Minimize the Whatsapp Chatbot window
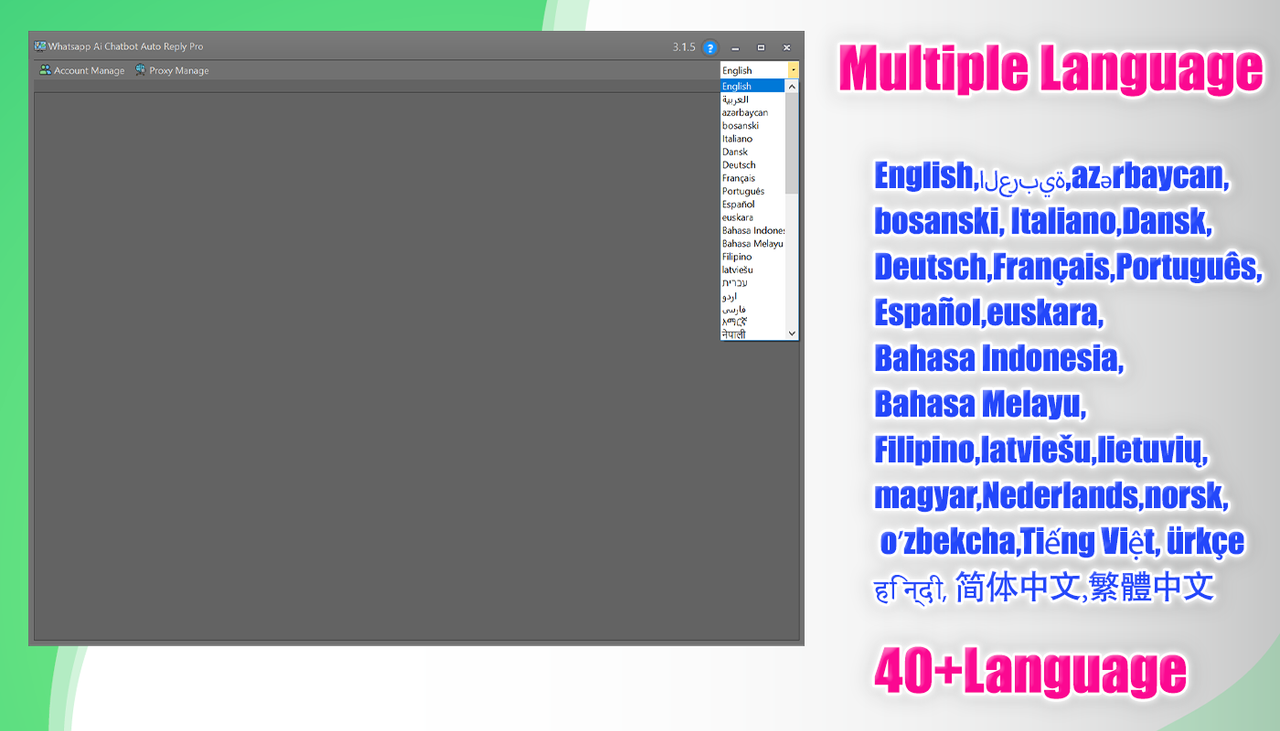 pos(736,47)
